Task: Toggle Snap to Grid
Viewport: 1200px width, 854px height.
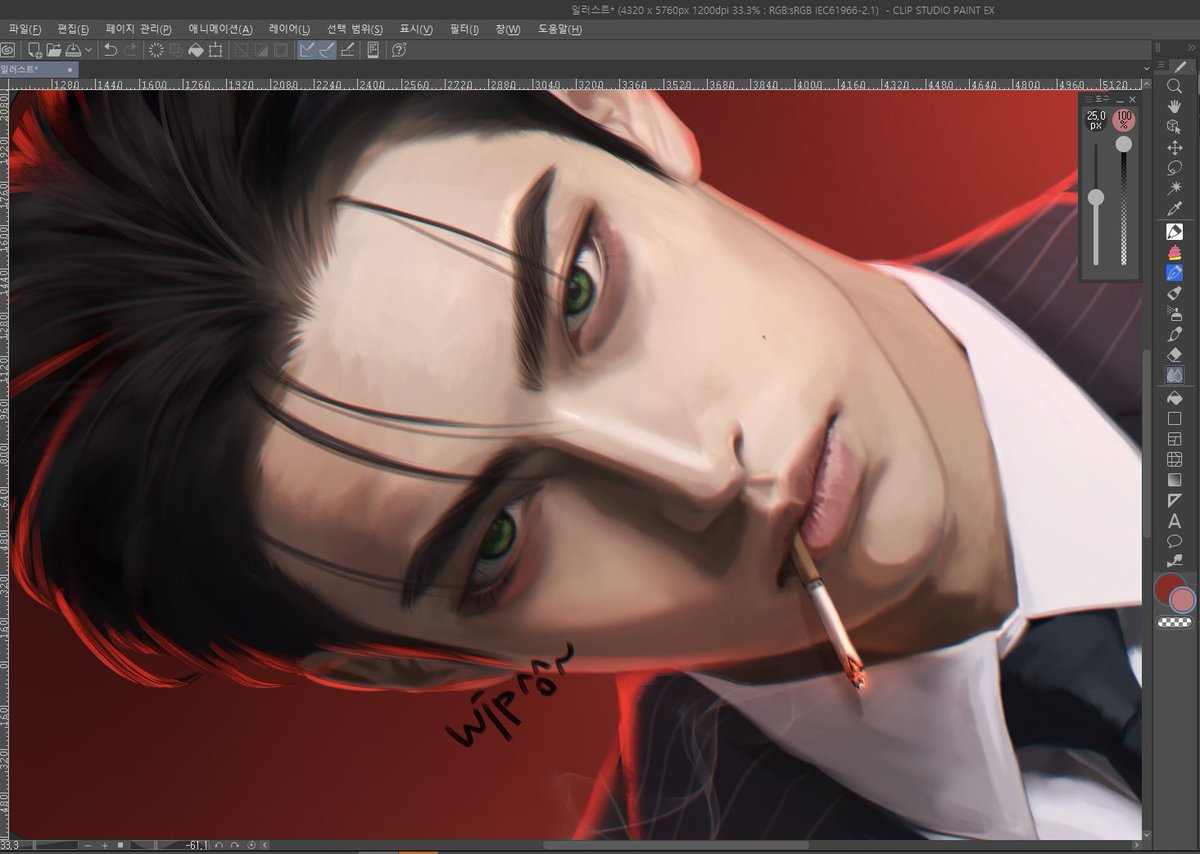Action: (347, 49)
